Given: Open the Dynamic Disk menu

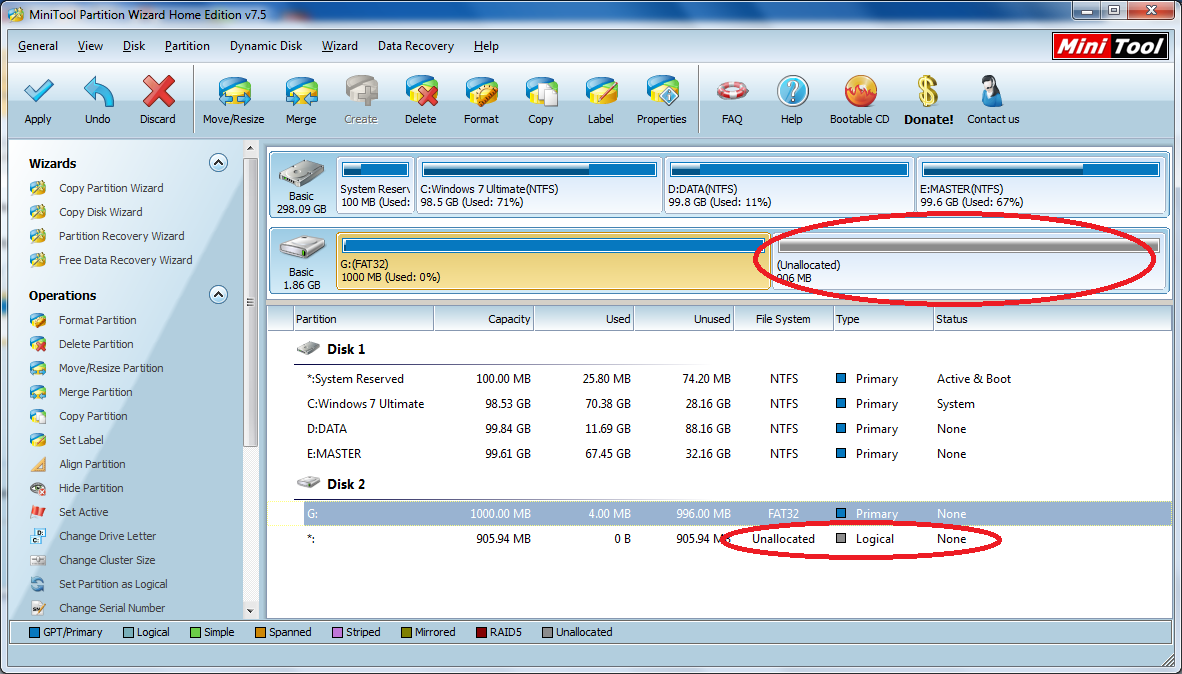Looking at the screenshot, I should [266, 46].
